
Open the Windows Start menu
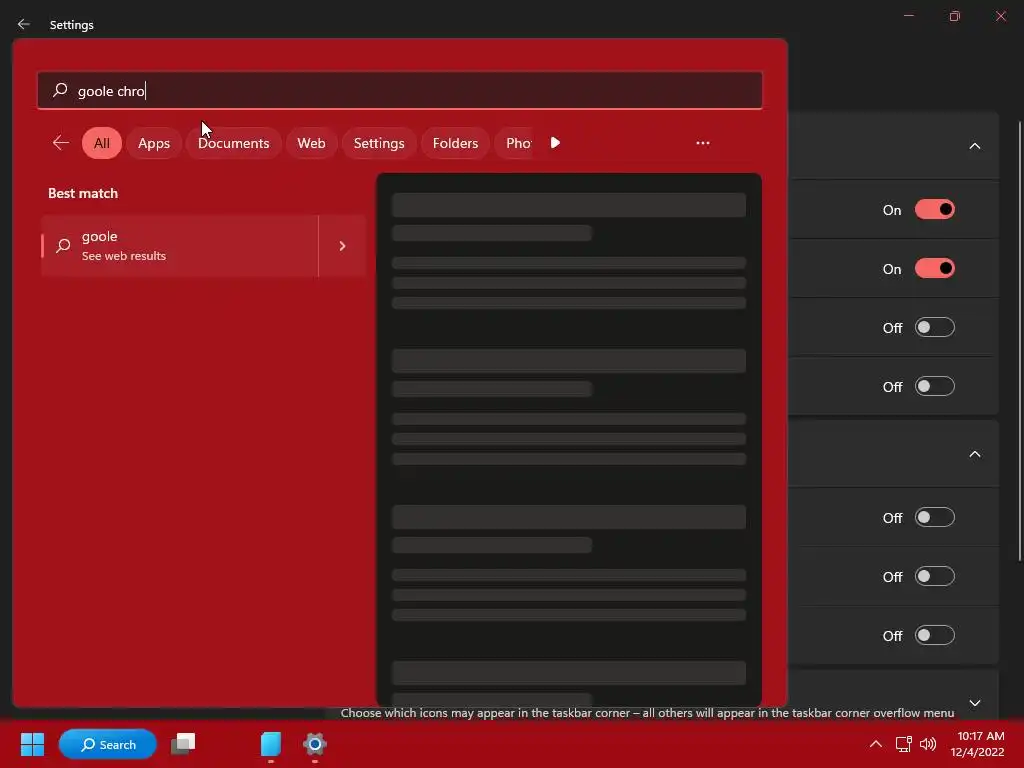pyautogui.click(x=32, y=744)
